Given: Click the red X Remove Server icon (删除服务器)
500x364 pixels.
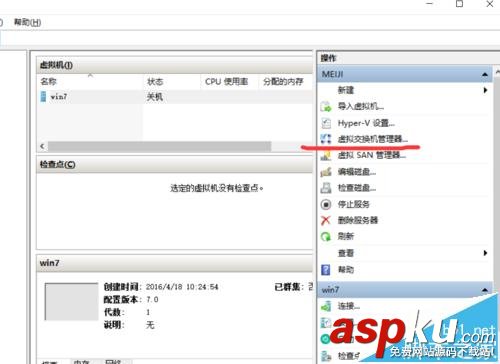Looking at the screenshot, I should (x=326, y=220).
